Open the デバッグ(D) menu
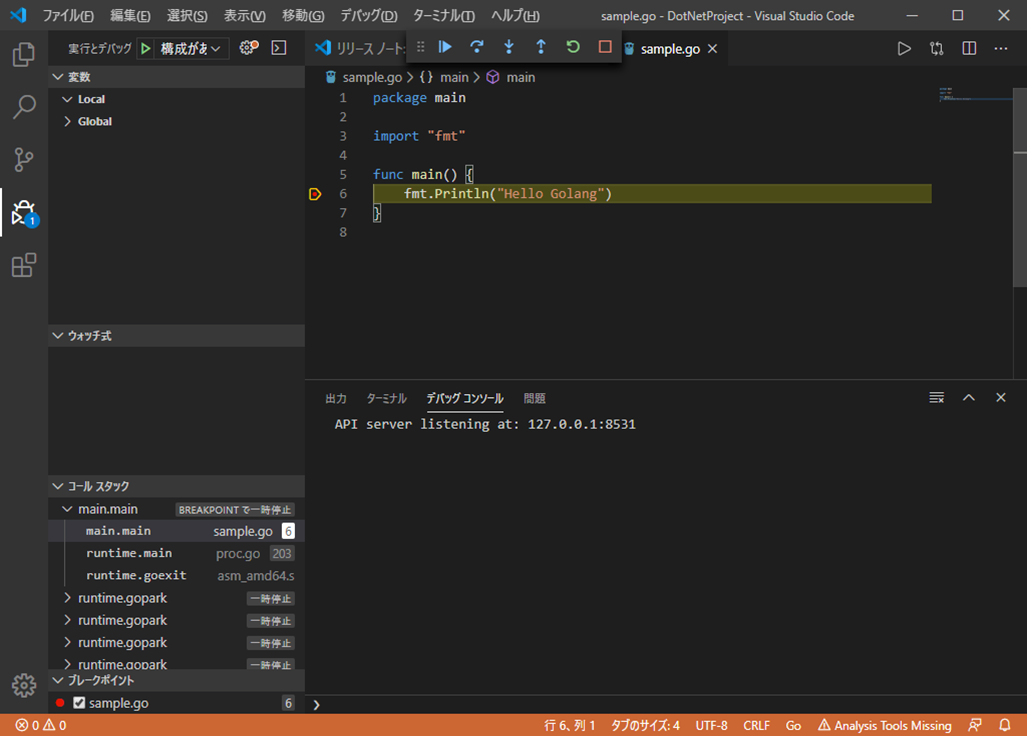 tap(369, 16)
